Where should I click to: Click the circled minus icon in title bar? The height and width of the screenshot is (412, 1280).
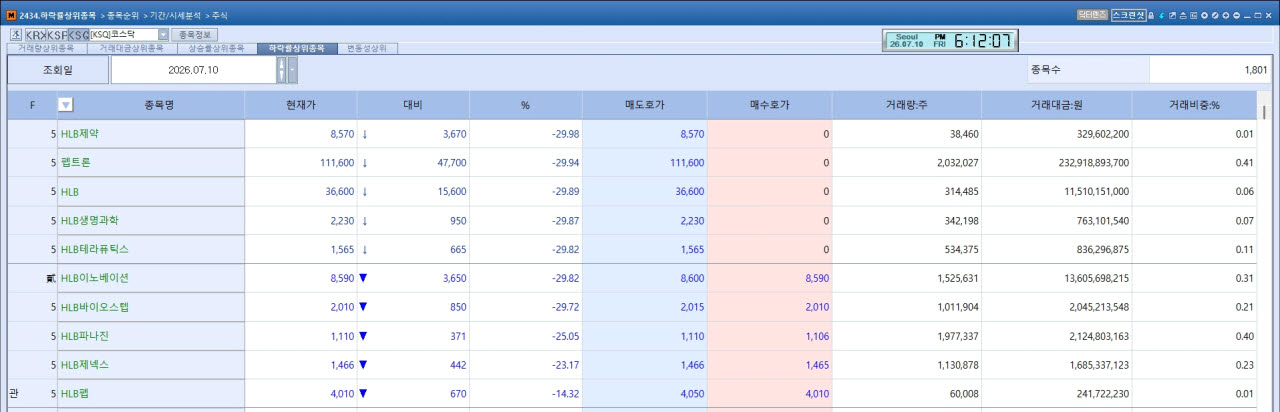coord(1237,16)
